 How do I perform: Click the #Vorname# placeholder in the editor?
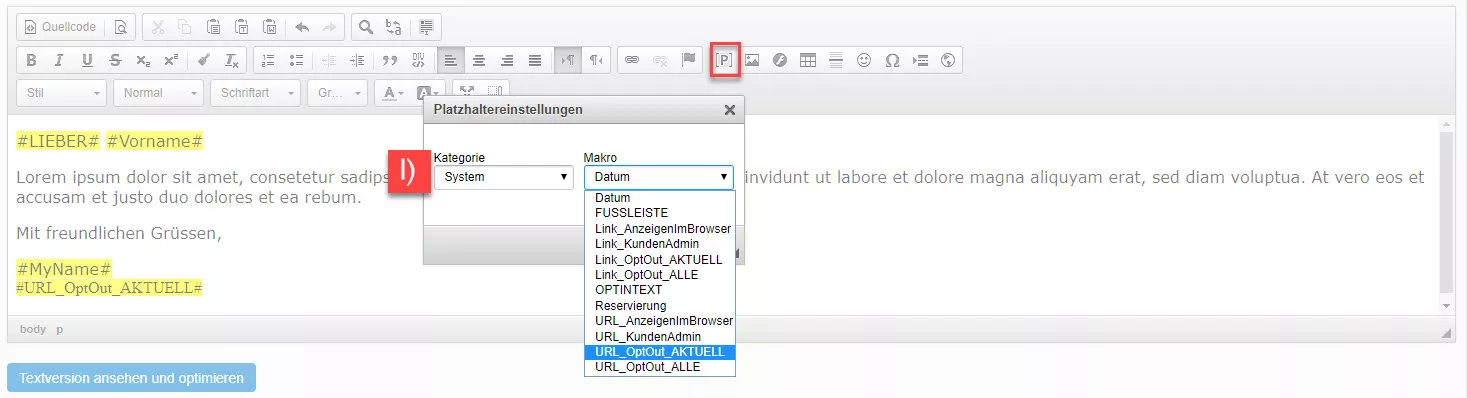pos(155,141)
